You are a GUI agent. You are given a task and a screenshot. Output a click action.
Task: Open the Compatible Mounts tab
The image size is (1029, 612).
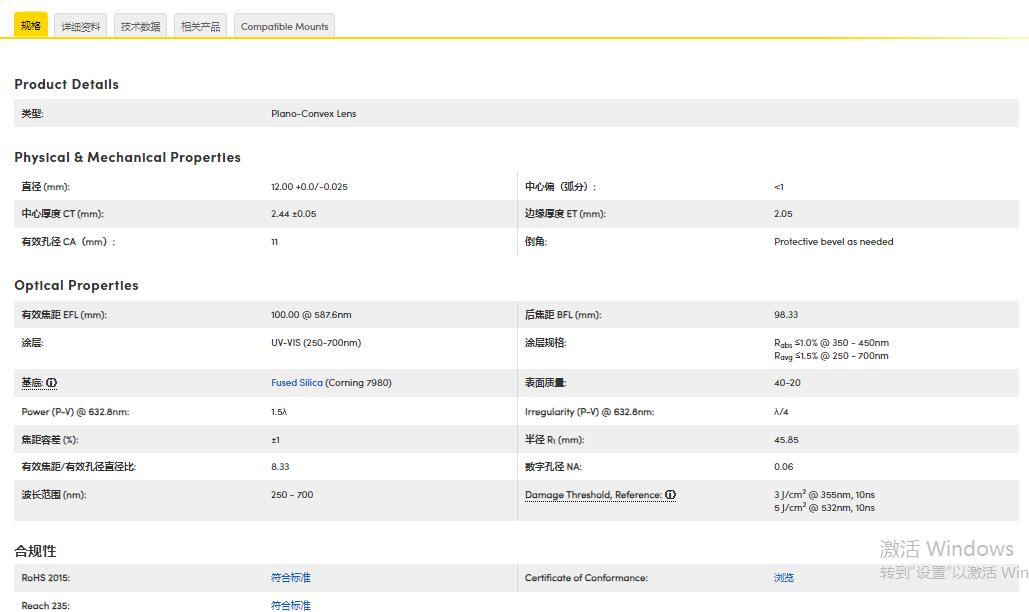click(284, 27)
